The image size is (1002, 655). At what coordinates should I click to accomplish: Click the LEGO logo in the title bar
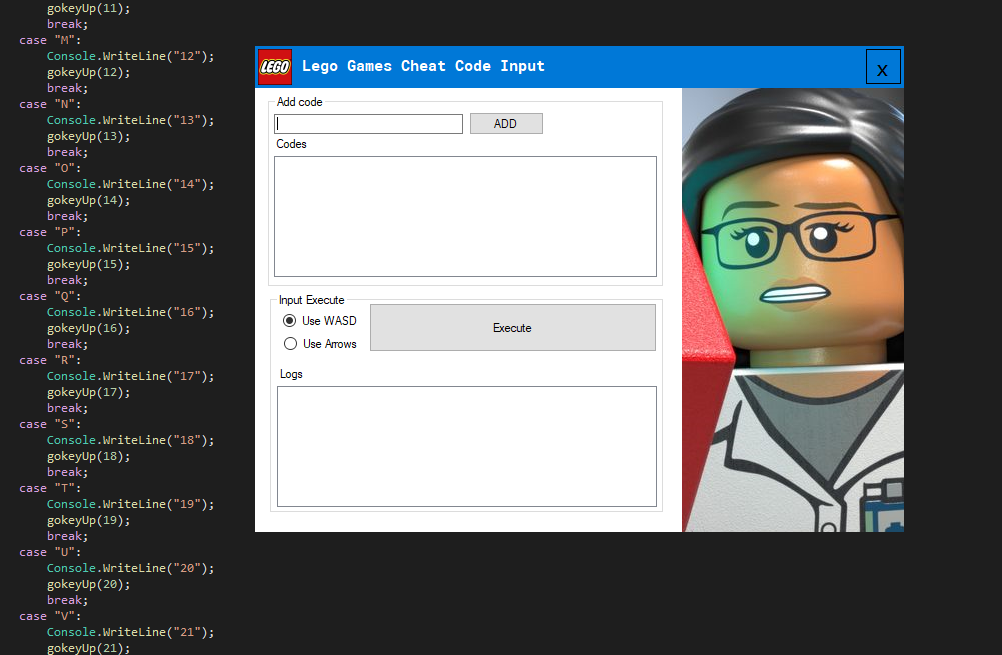pyautogui.click(x=274, y=66)
